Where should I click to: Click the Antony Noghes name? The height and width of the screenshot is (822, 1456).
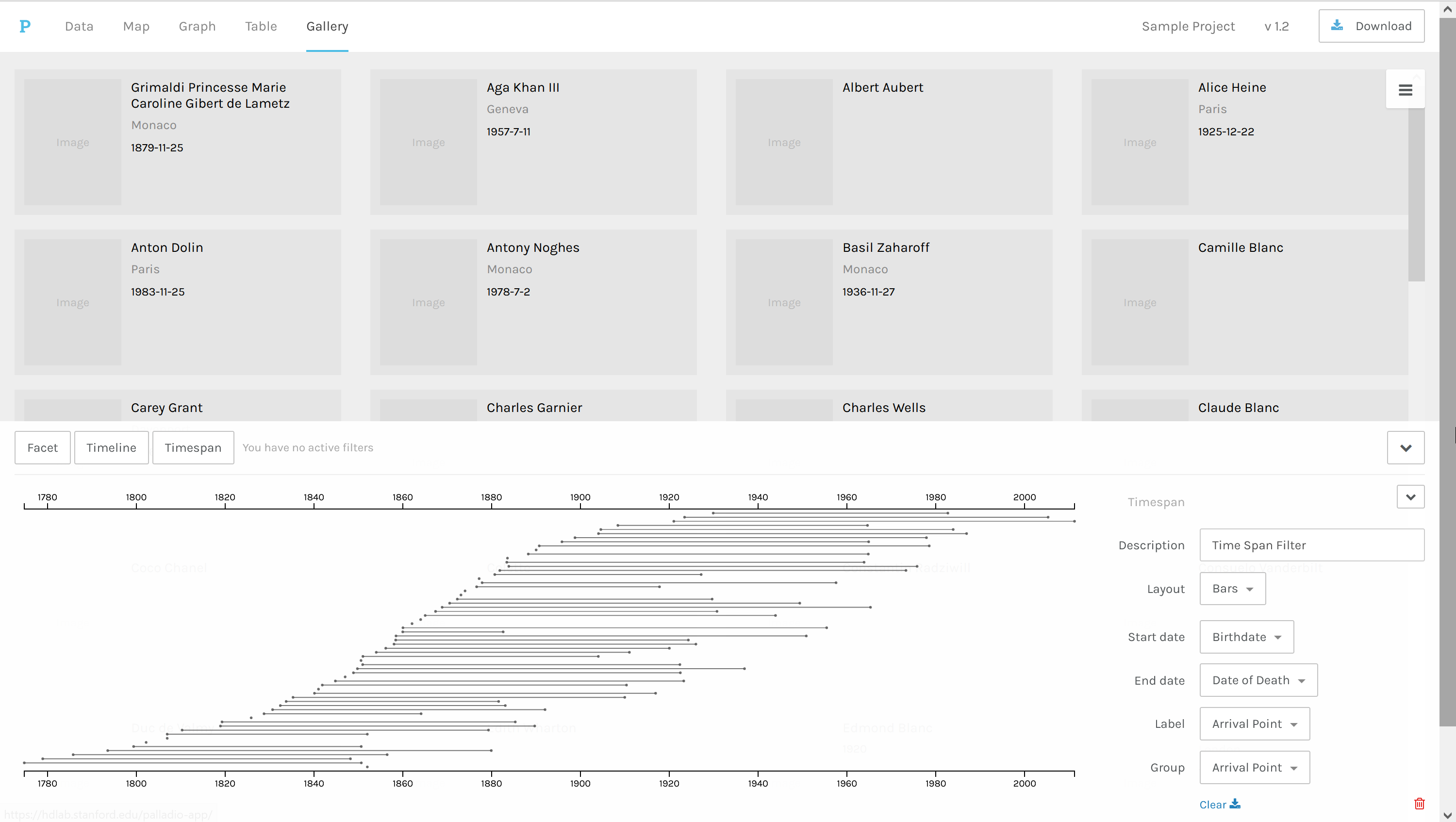point(533,247)
